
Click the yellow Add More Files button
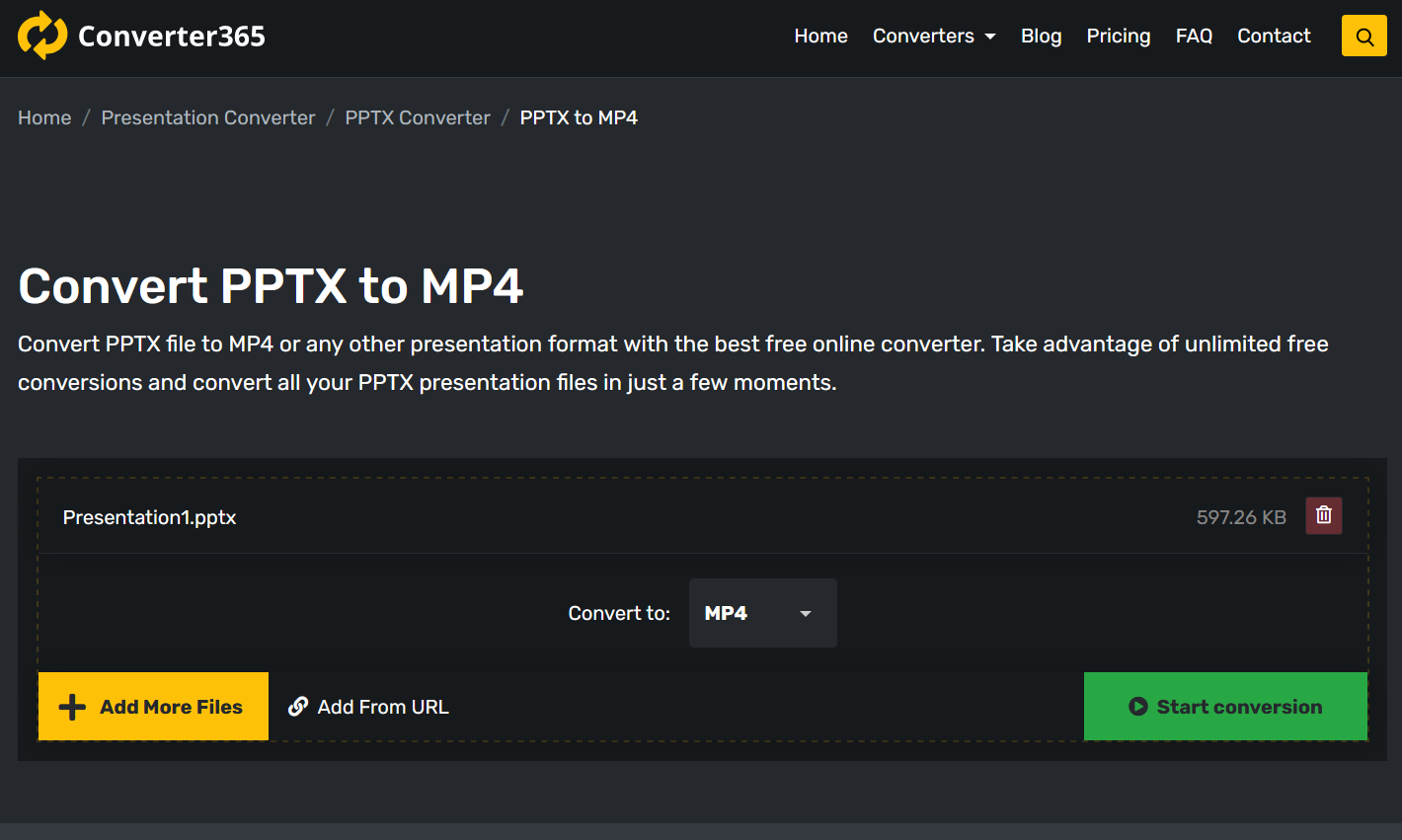[x=153, y=707]
